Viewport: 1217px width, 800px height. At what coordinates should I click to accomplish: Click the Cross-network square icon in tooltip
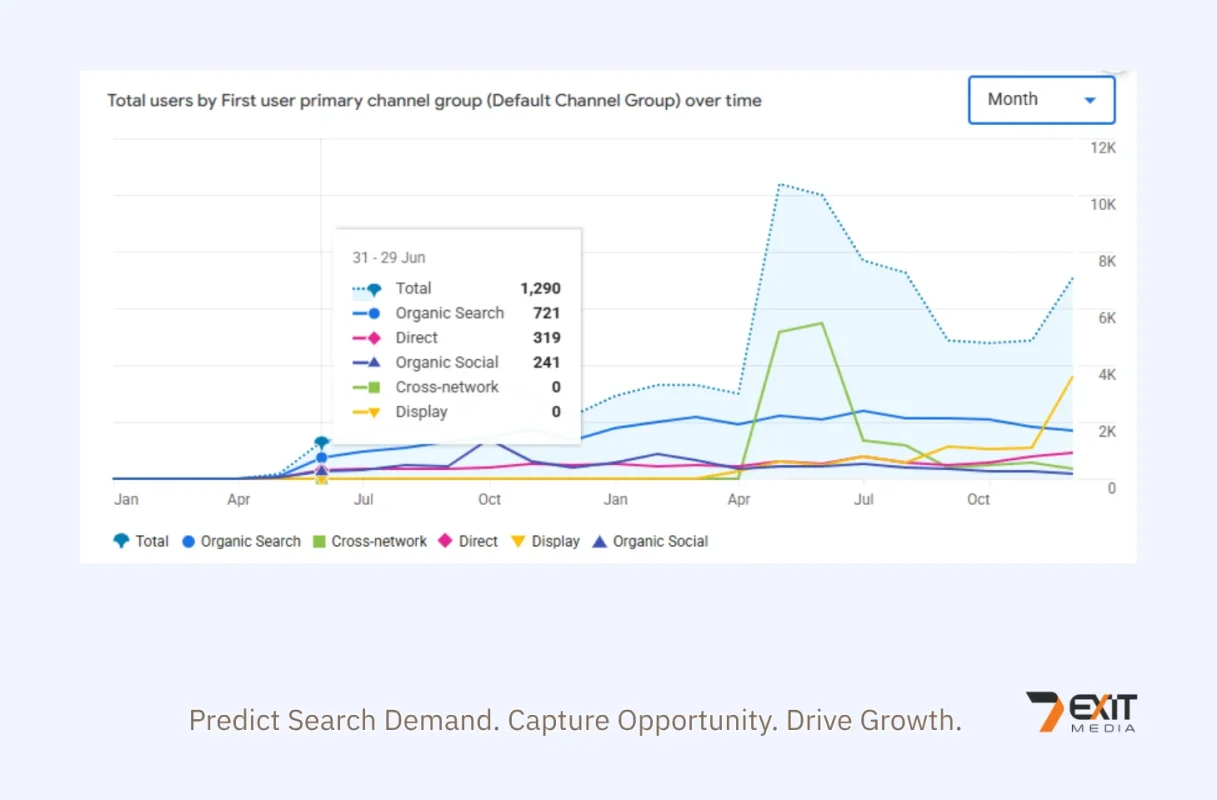(x=373, y=387)
